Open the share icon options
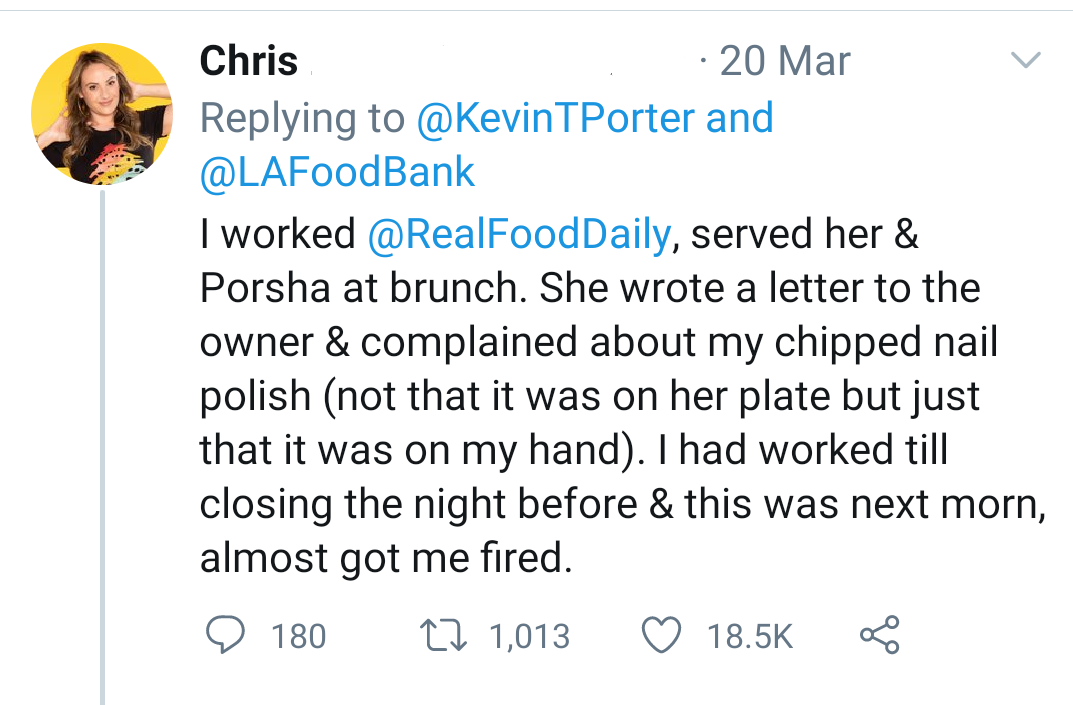Viewport: 1073px width, 705px height. coord(880,636)
